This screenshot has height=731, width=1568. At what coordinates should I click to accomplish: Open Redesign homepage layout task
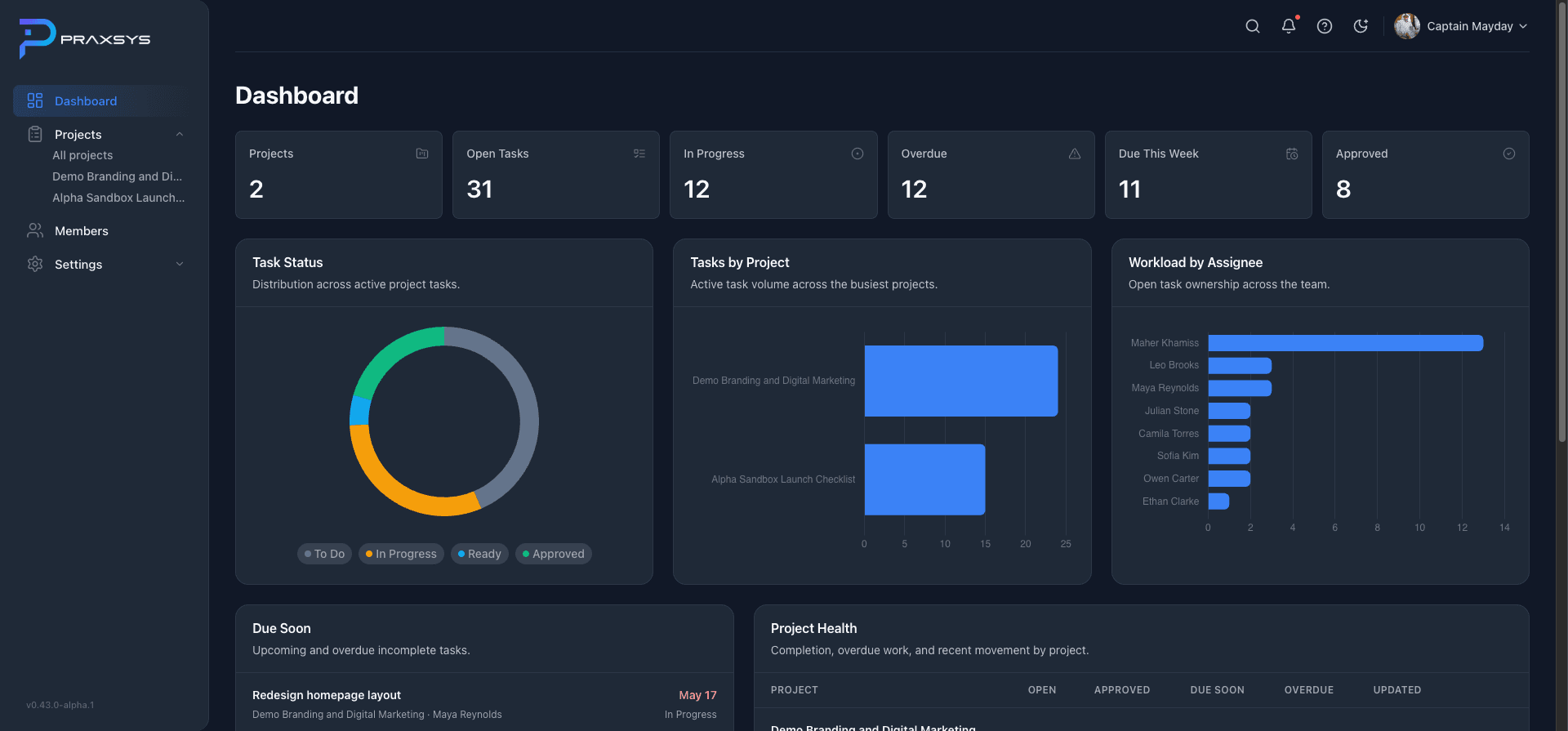pyautogui.click(x=327, y=695)
